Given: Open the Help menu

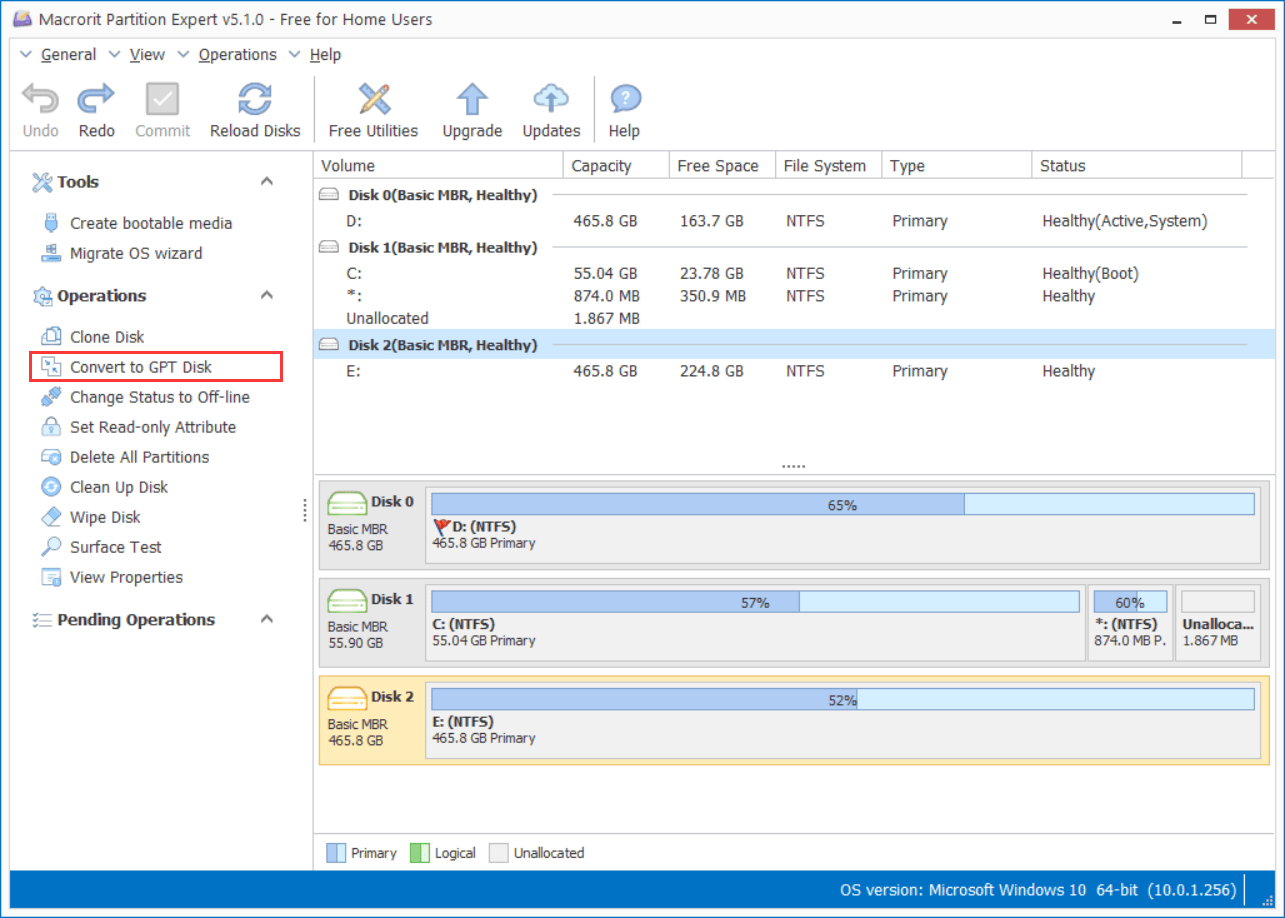Looking at the screenshot, I should [325, 55].
